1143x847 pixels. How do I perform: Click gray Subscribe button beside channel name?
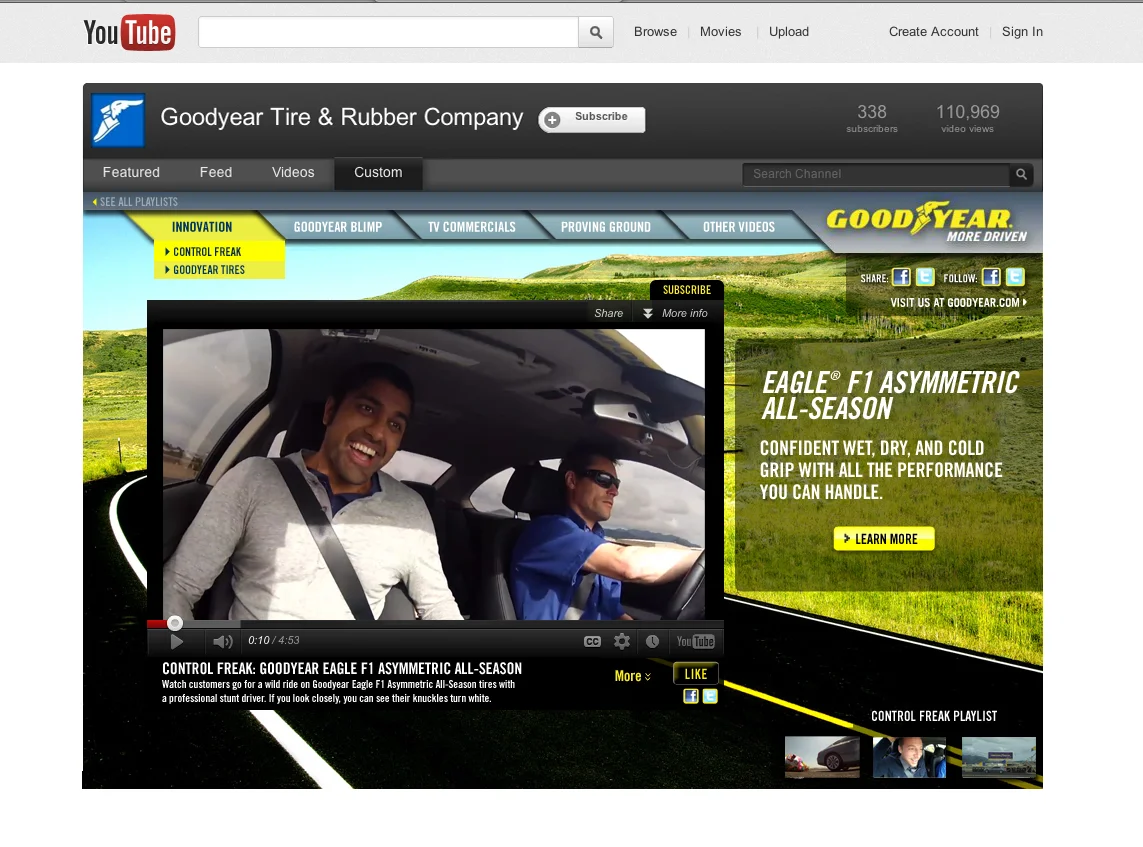point(592,120)
